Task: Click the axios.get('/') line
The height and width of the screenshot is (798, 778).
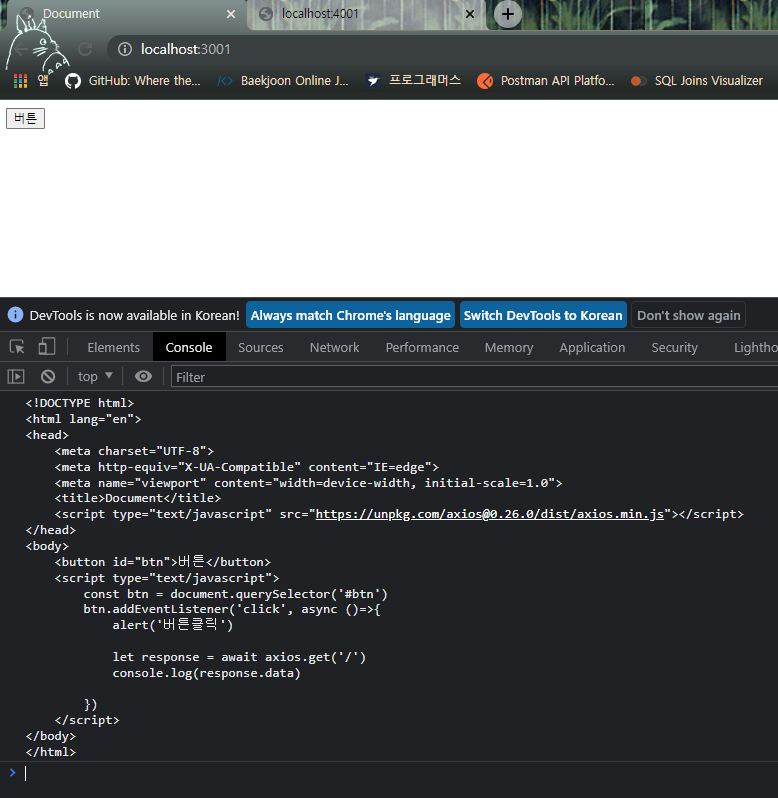Action: coord(239,657)
